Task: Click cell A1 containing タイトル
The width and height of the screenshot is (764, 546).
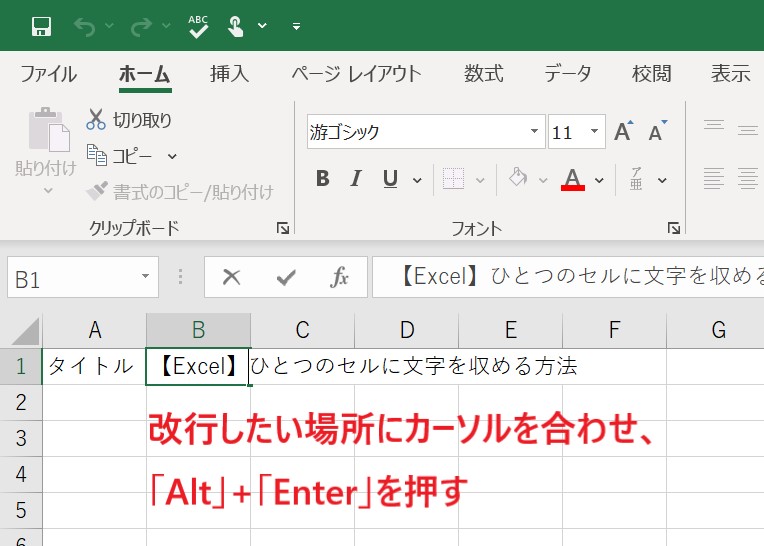Action: (x=94, y=366)
